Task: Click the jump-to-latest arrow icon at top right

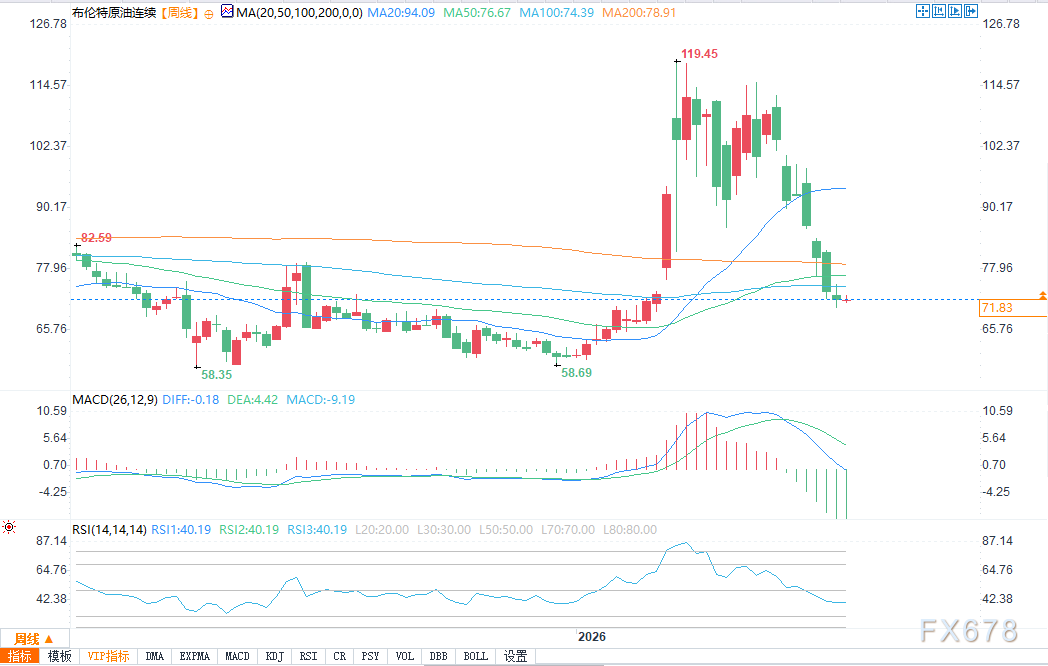Action: (971, 11)
